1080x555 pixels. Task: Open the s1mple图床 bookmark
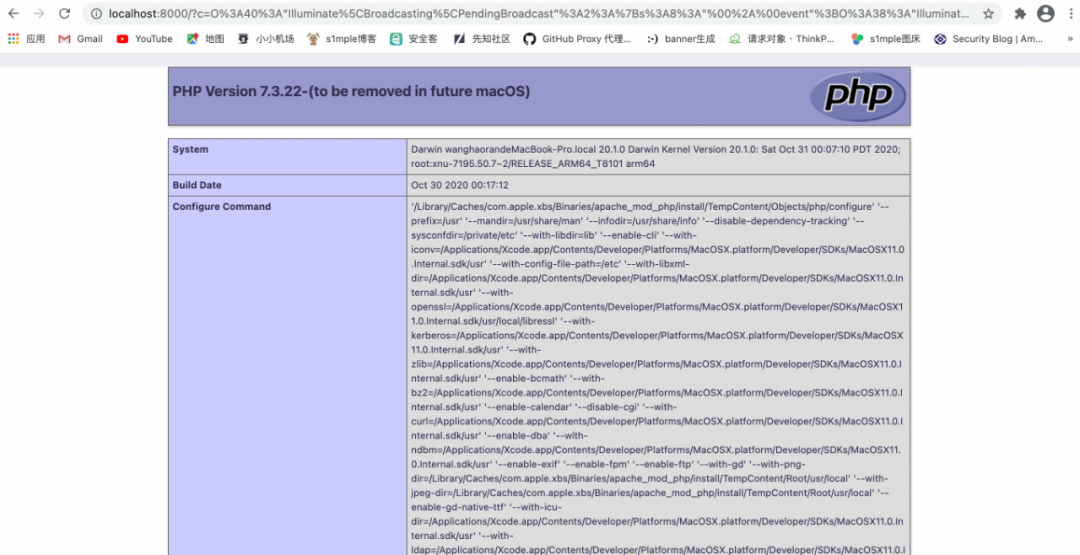[886, 39]
